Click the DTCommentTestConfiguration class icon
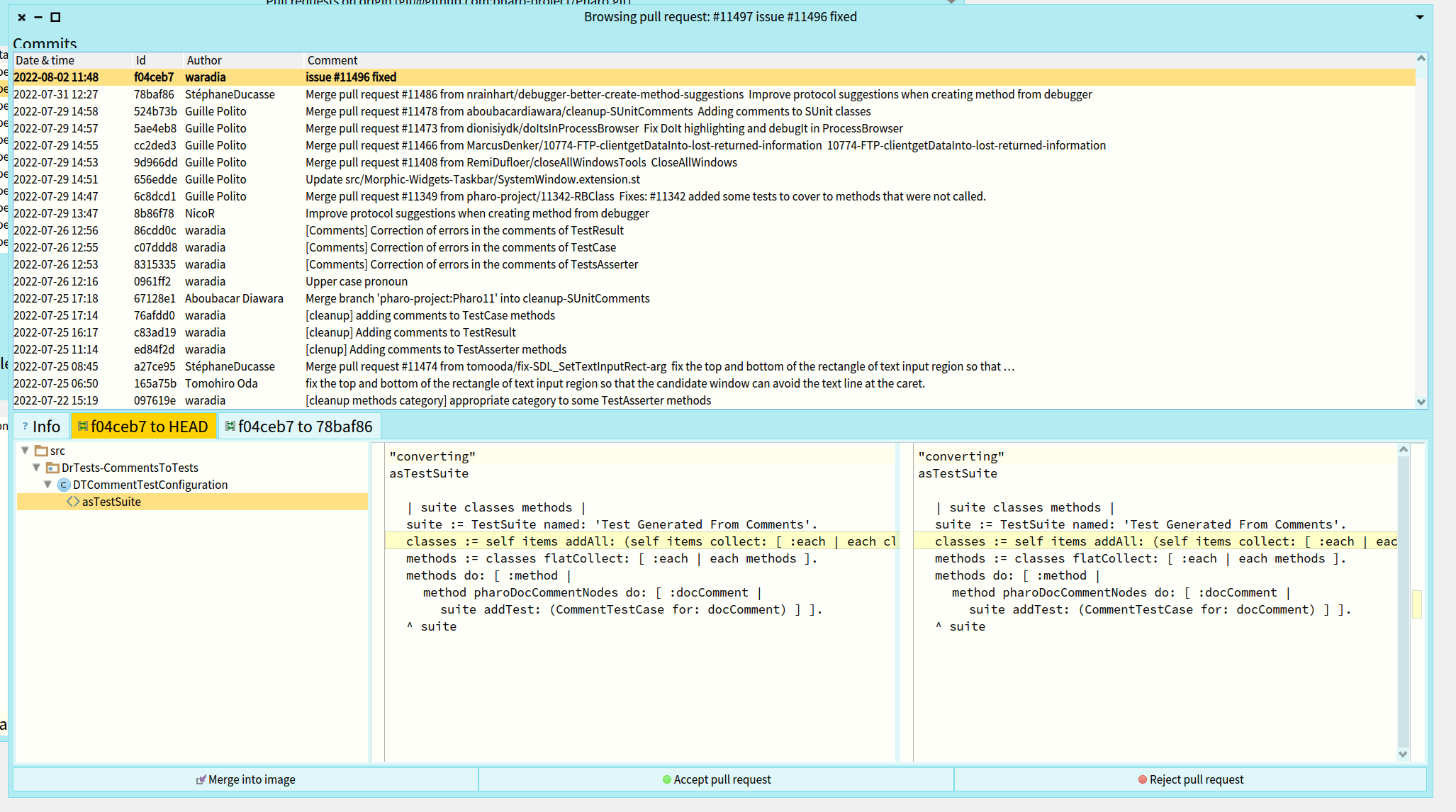This screenshot has height=812, width=1456. [64, 485]
